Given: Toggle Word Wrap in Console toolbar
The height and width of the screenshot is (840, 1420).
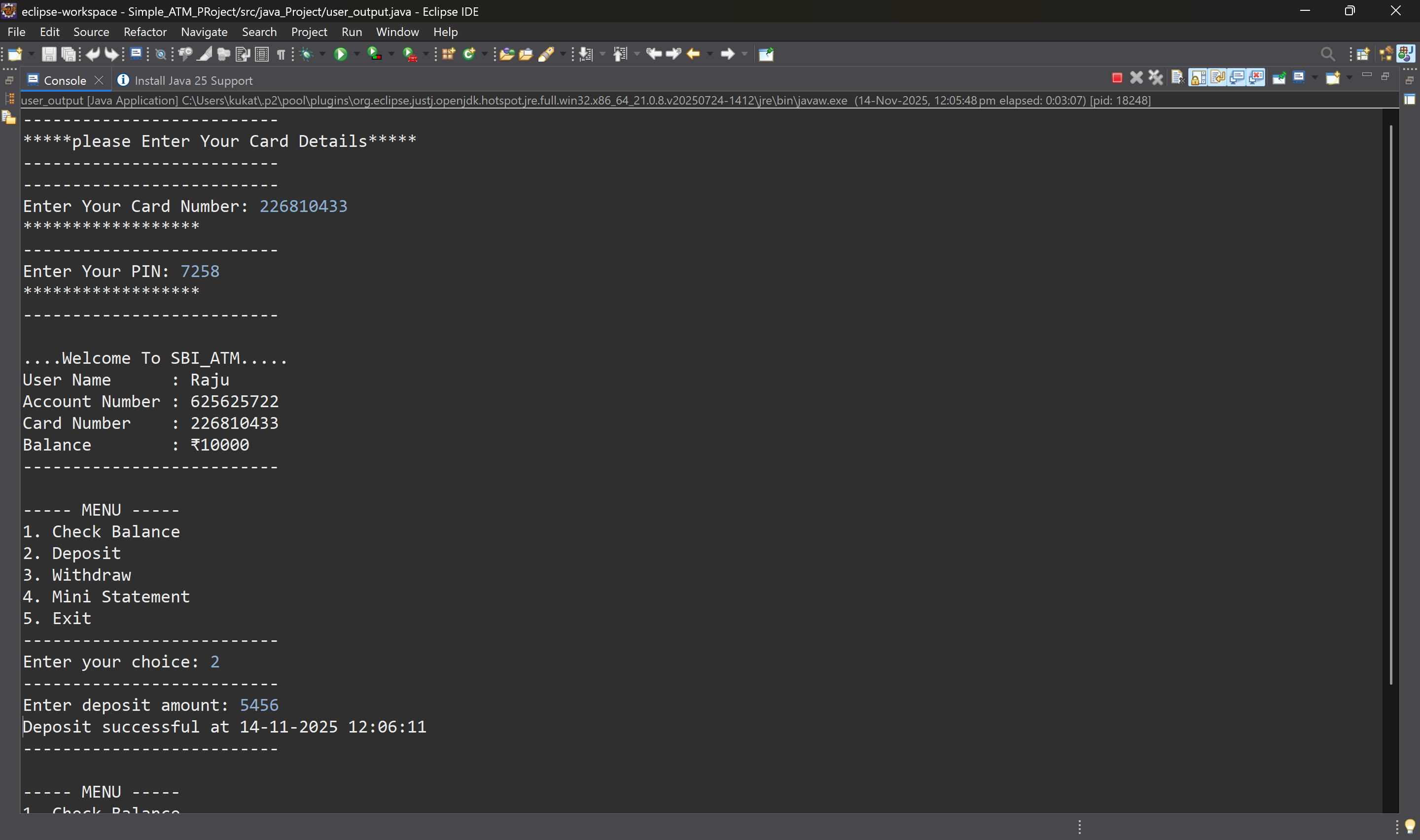Looking at the screenshot, I should click(x=1217, y=77).
